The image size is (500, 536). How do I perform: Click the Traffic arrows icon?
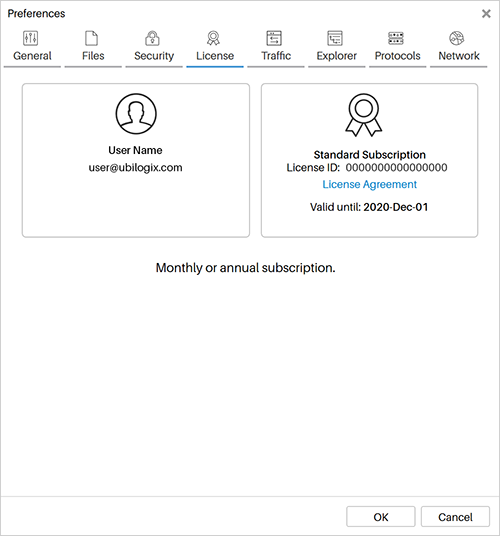(x=274, y=38)
